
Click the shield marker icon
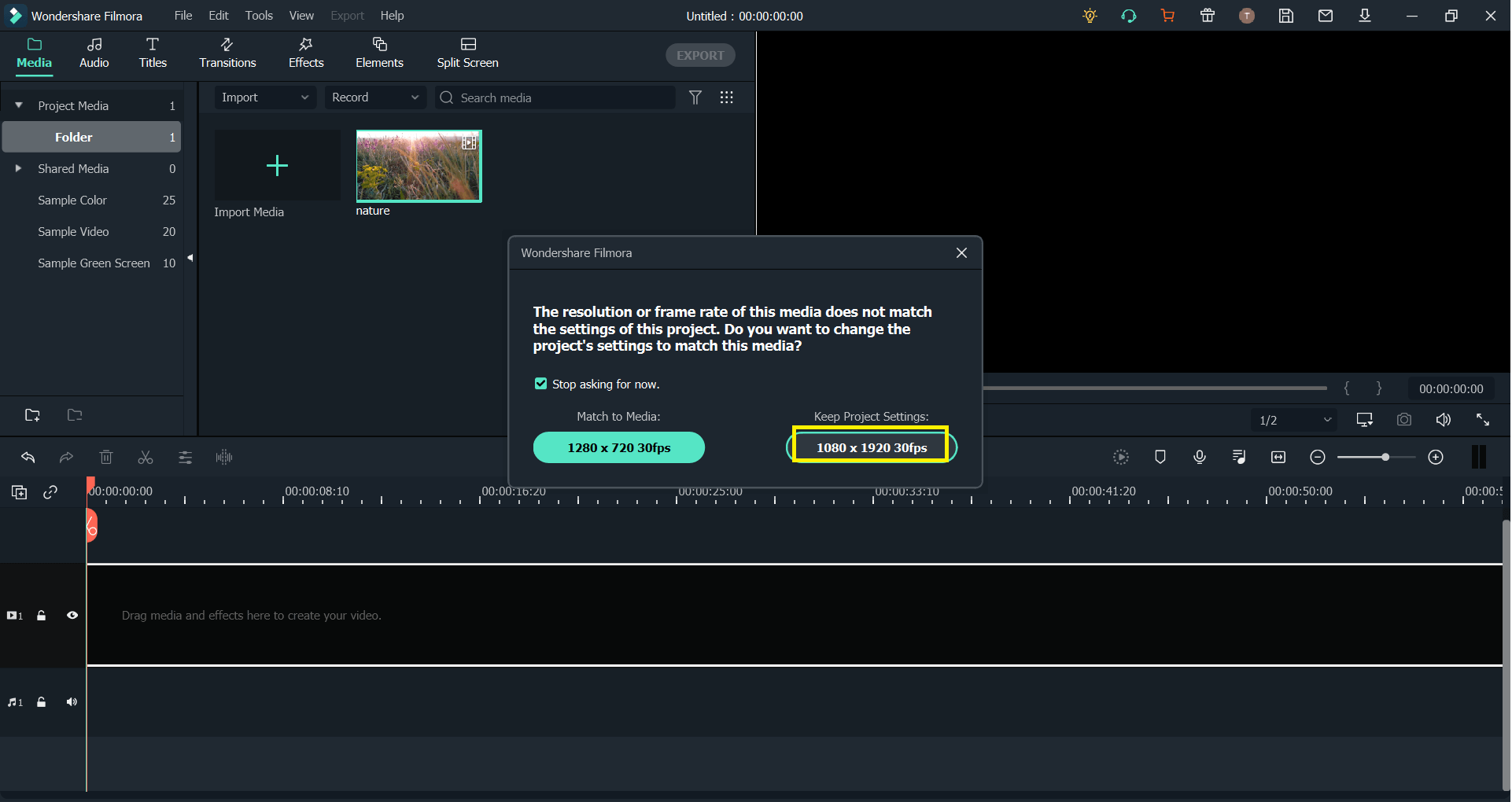1160,458
